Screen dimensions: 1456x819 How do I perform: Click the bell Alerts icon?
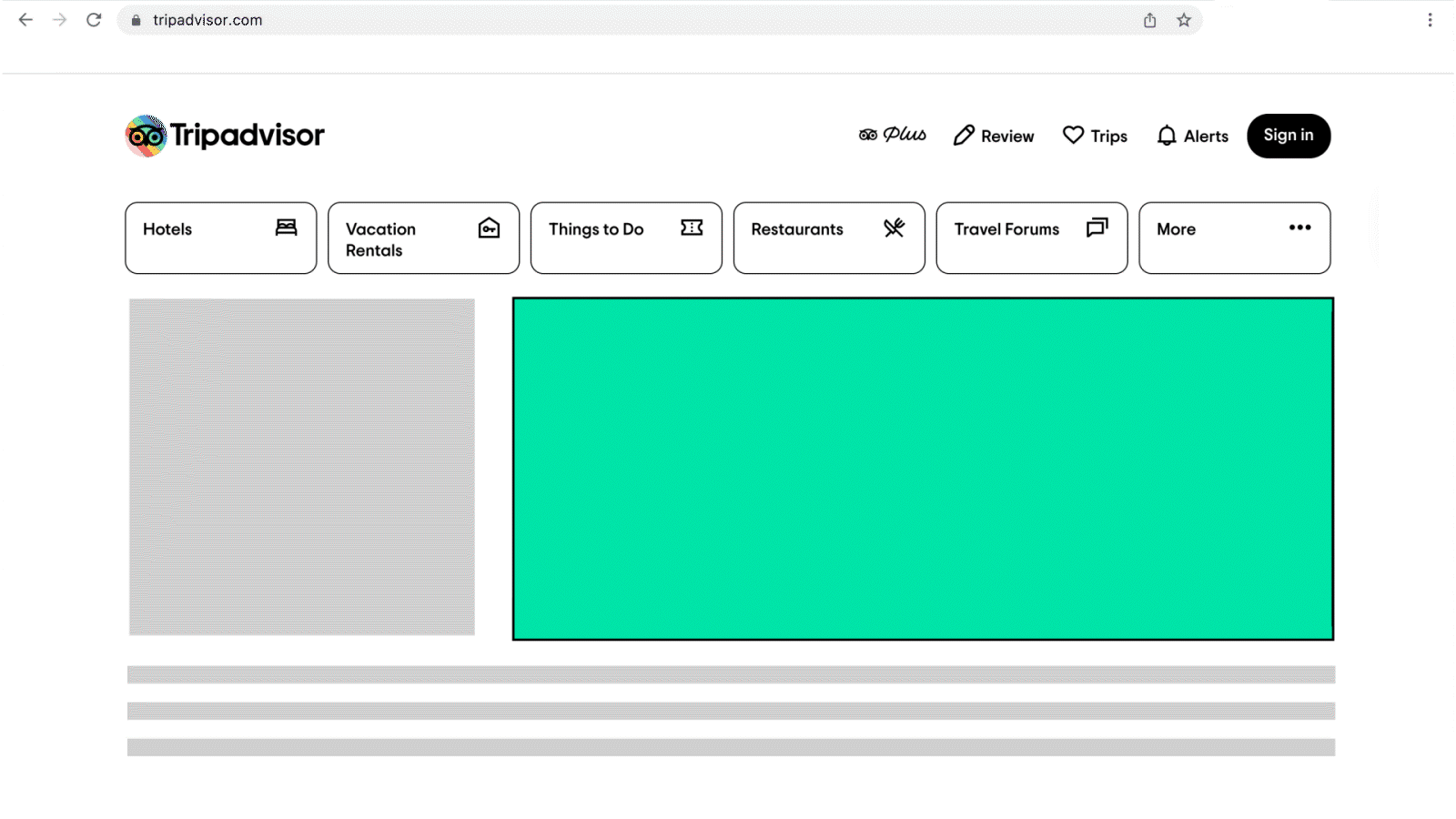pyautogui.click(x=1167, y=136)
